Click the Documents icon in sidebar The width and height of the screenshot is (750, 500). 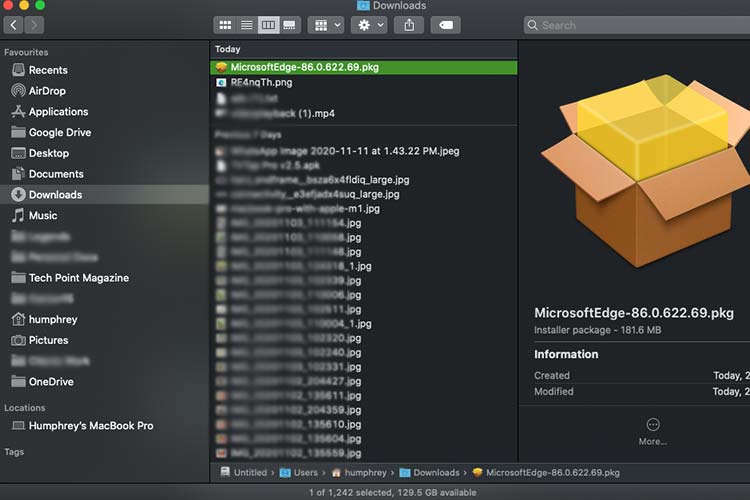(18, 174)
